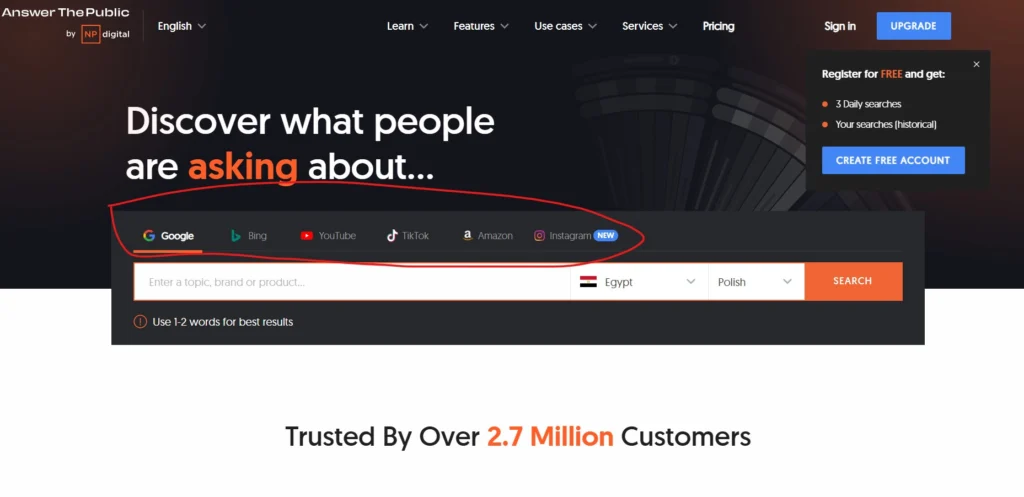Click the Bing logo icon

tap(236, 236)
